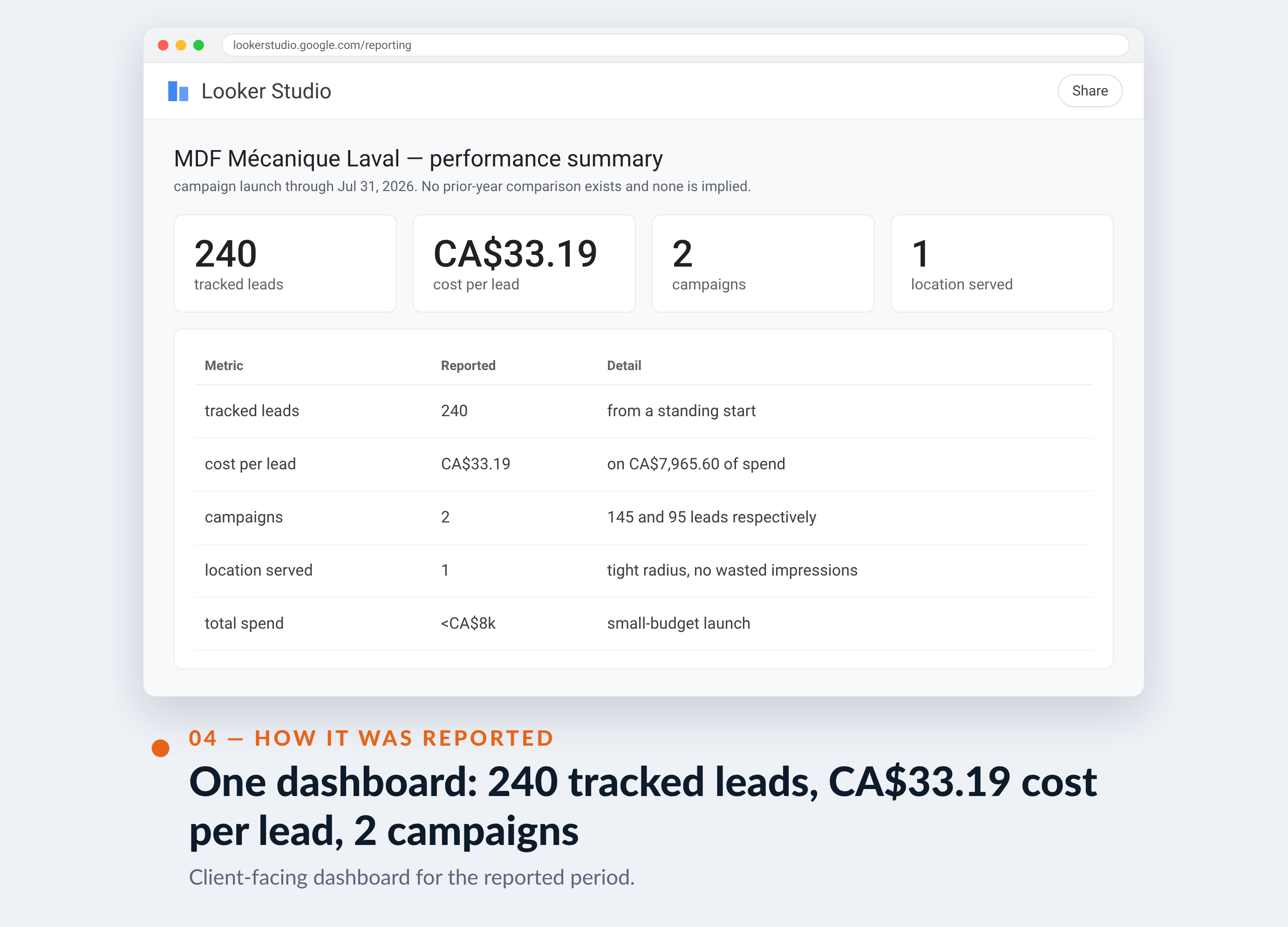Click the CA$33.19 cost per lead scorecard
Image resolution: width=1288 pixels, height=927 pixels.
(x=524, y=263)
